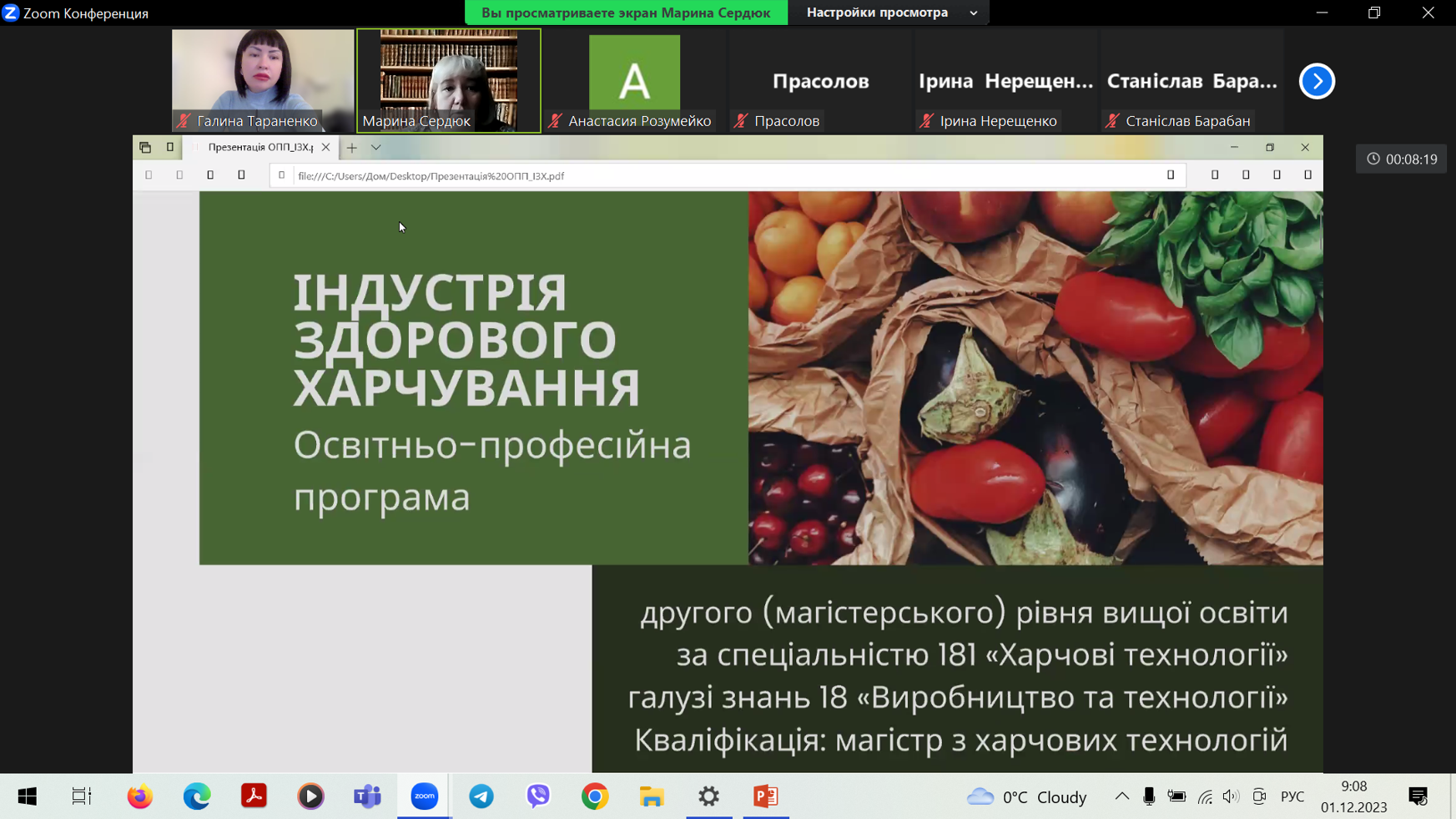Click the blue next-participants arrow button
This screenshot has height=819, width=1456.
click(x=1317, y=81)
